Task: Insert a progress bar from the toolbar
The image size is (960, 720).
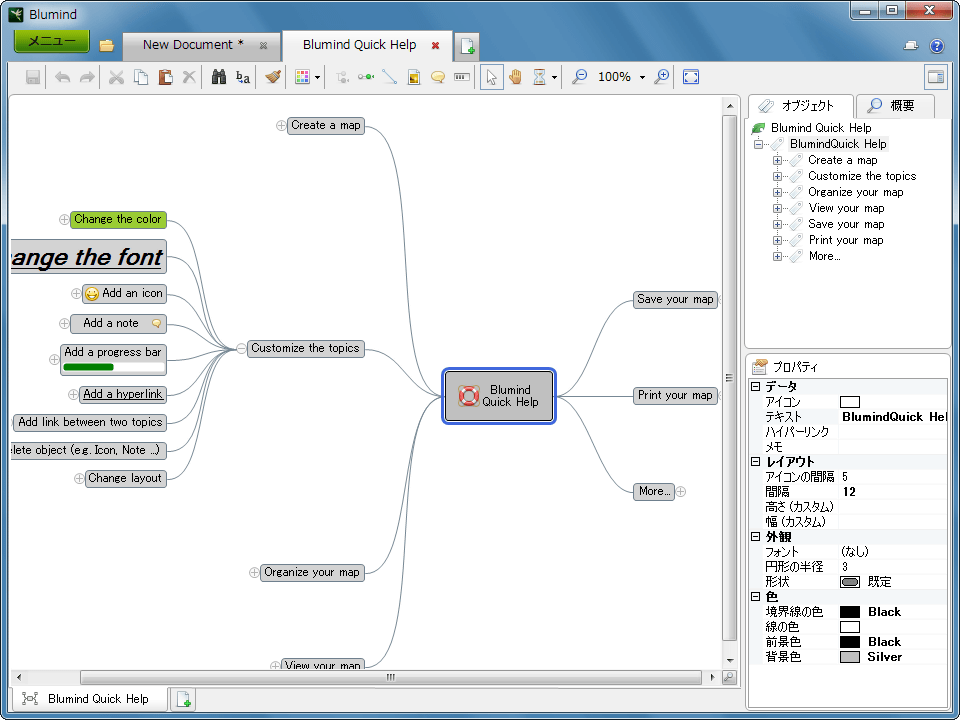Action: coord(462,77)
